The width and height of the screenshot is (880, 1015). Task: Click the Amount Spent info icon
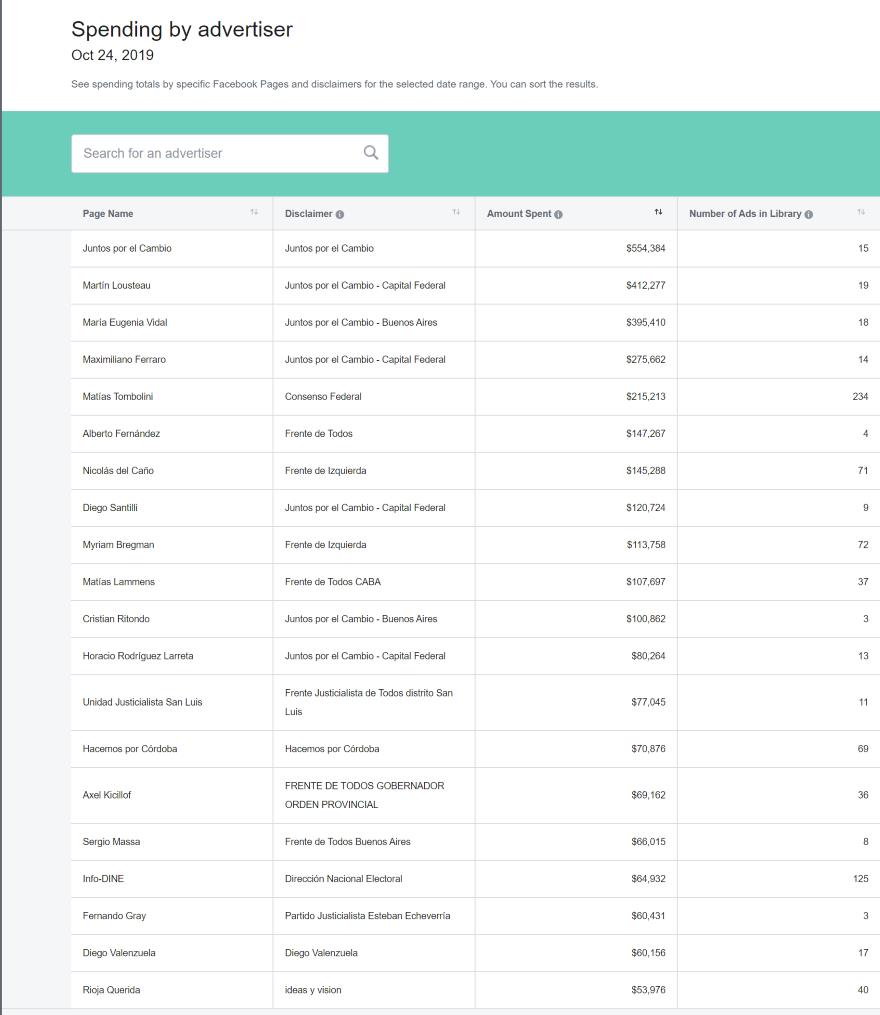(558, 214)
